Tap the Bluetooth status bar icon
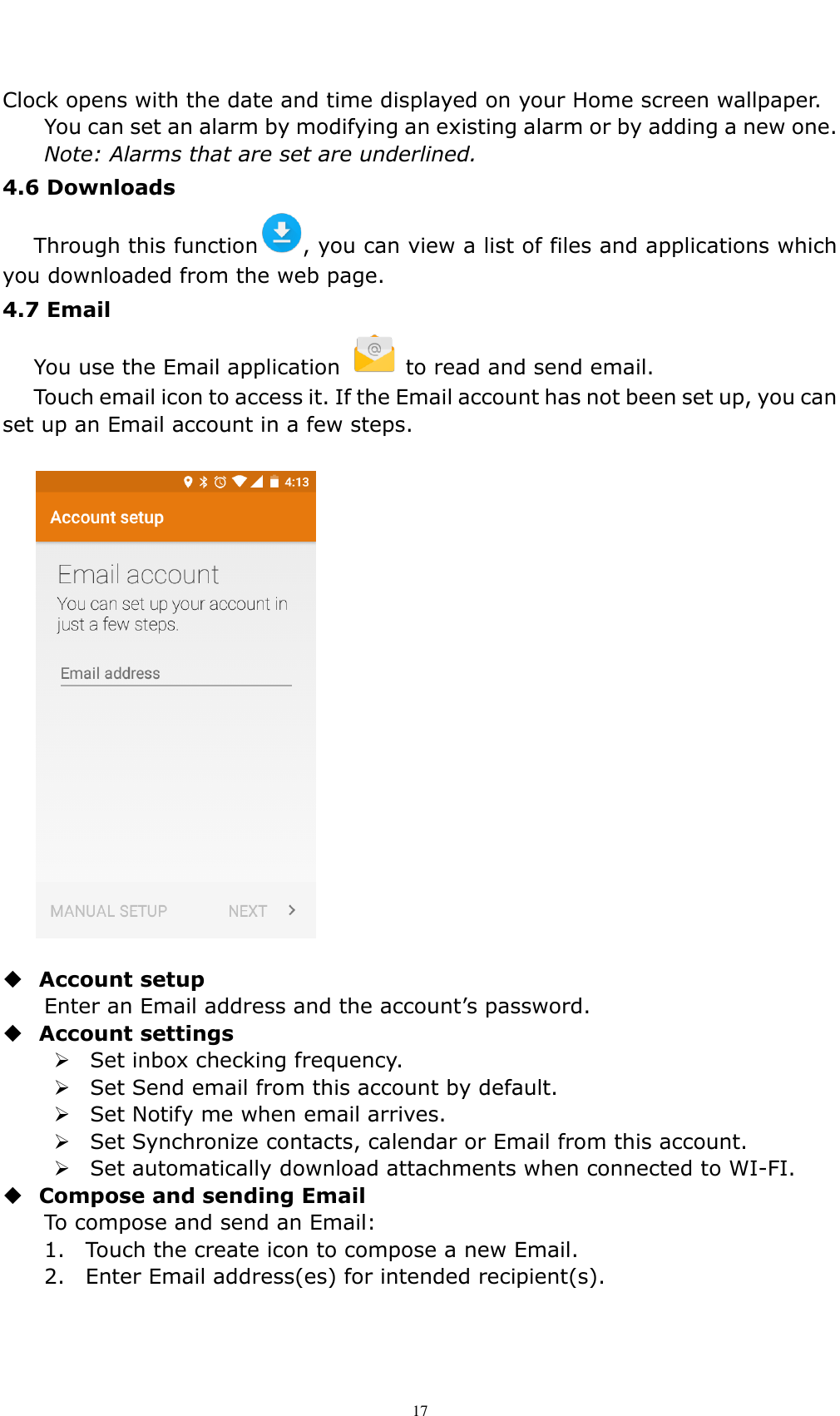The width and height of the screenshot is (840, 1416). coord(204,482)
